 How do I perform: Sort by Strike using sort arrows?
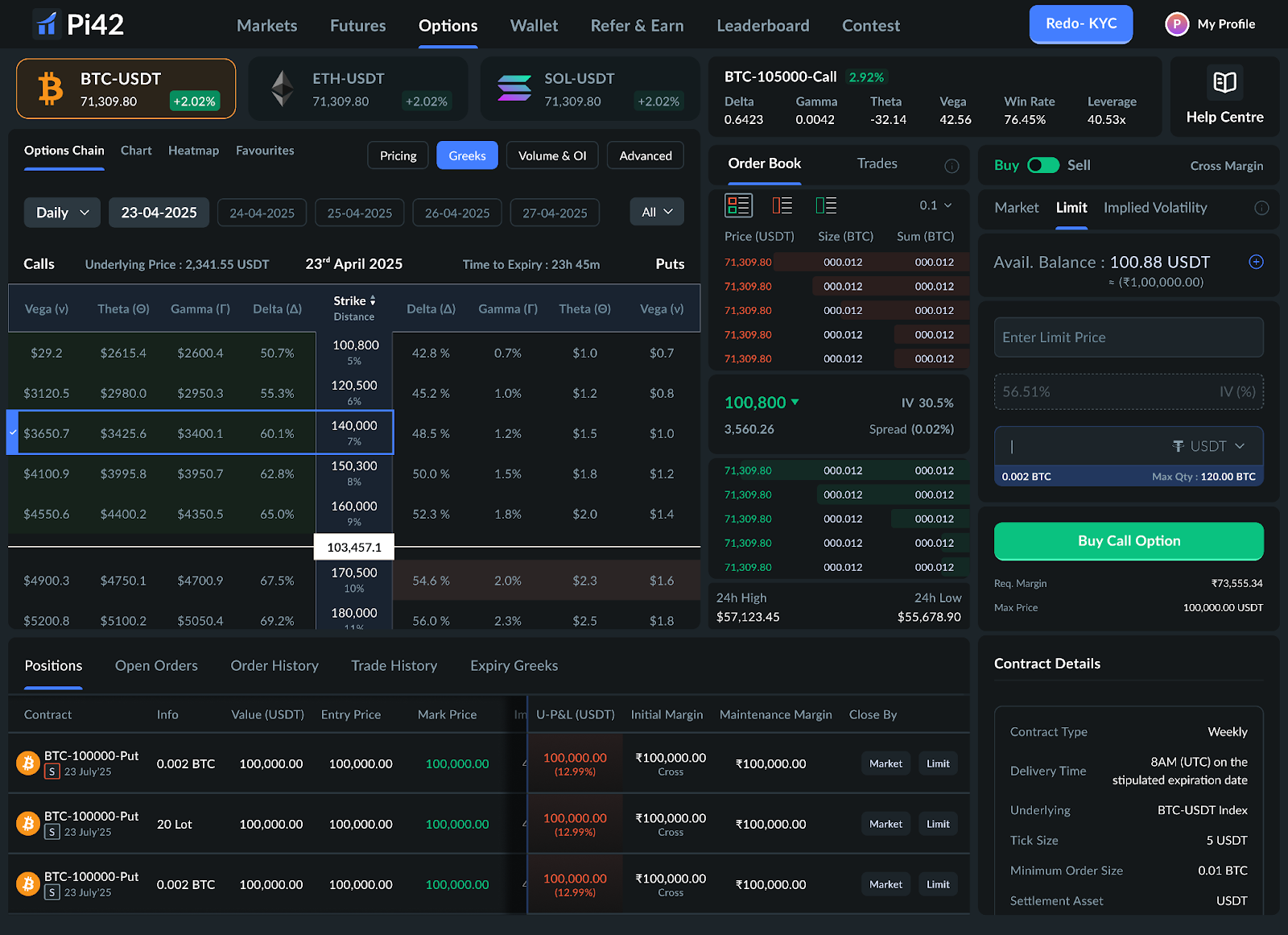click(373, 300)
